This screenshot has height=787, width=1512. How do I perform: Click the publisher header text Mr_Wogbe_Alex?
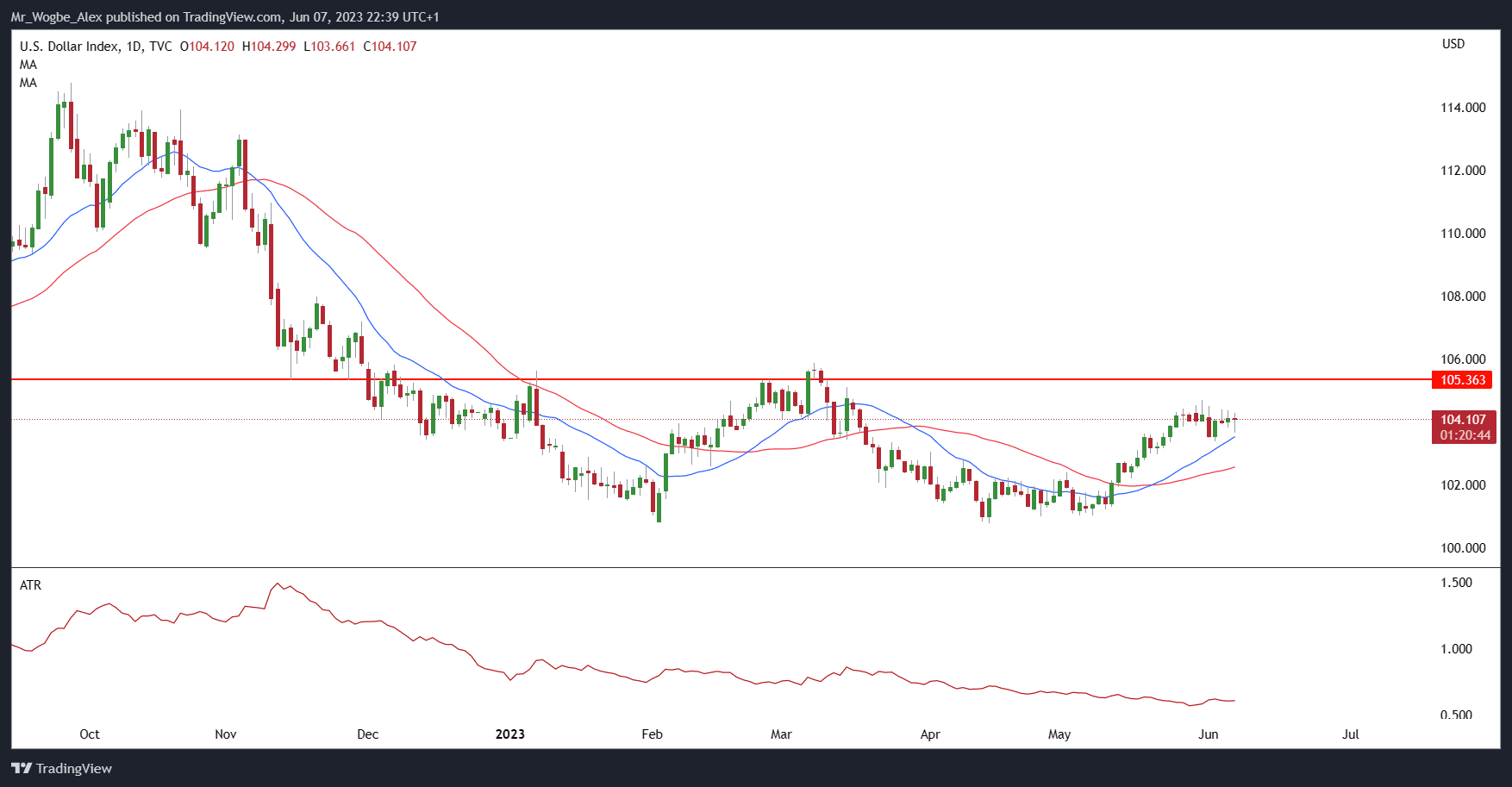(x=56, y=17)
